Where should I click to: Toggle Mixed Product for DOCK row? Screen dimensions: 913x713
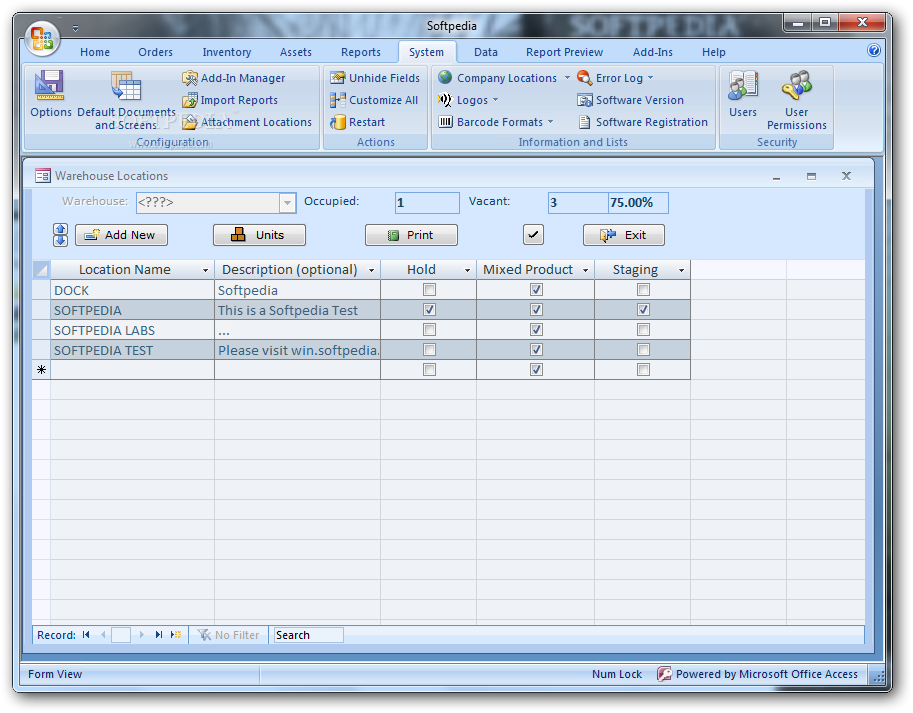pyautogui.click(x=536, y=290)
